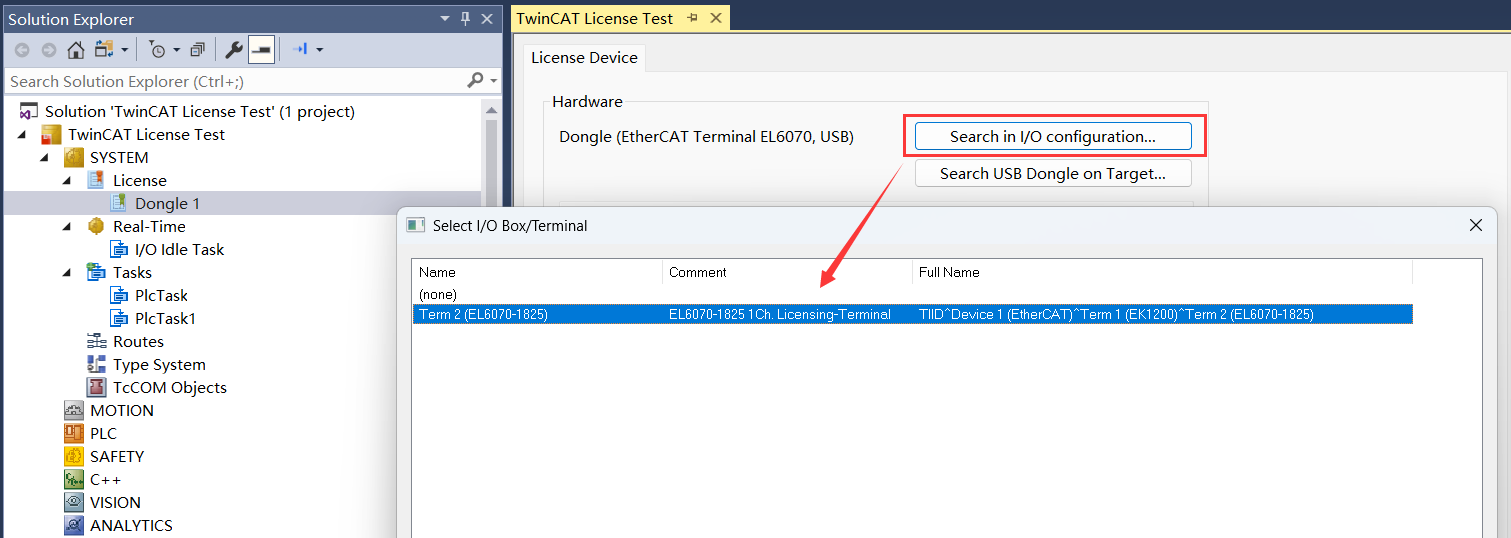Switch to the TwinCAT License Test document tab
The height and width of the screenshot is (538, 1511).
point(595,18)
